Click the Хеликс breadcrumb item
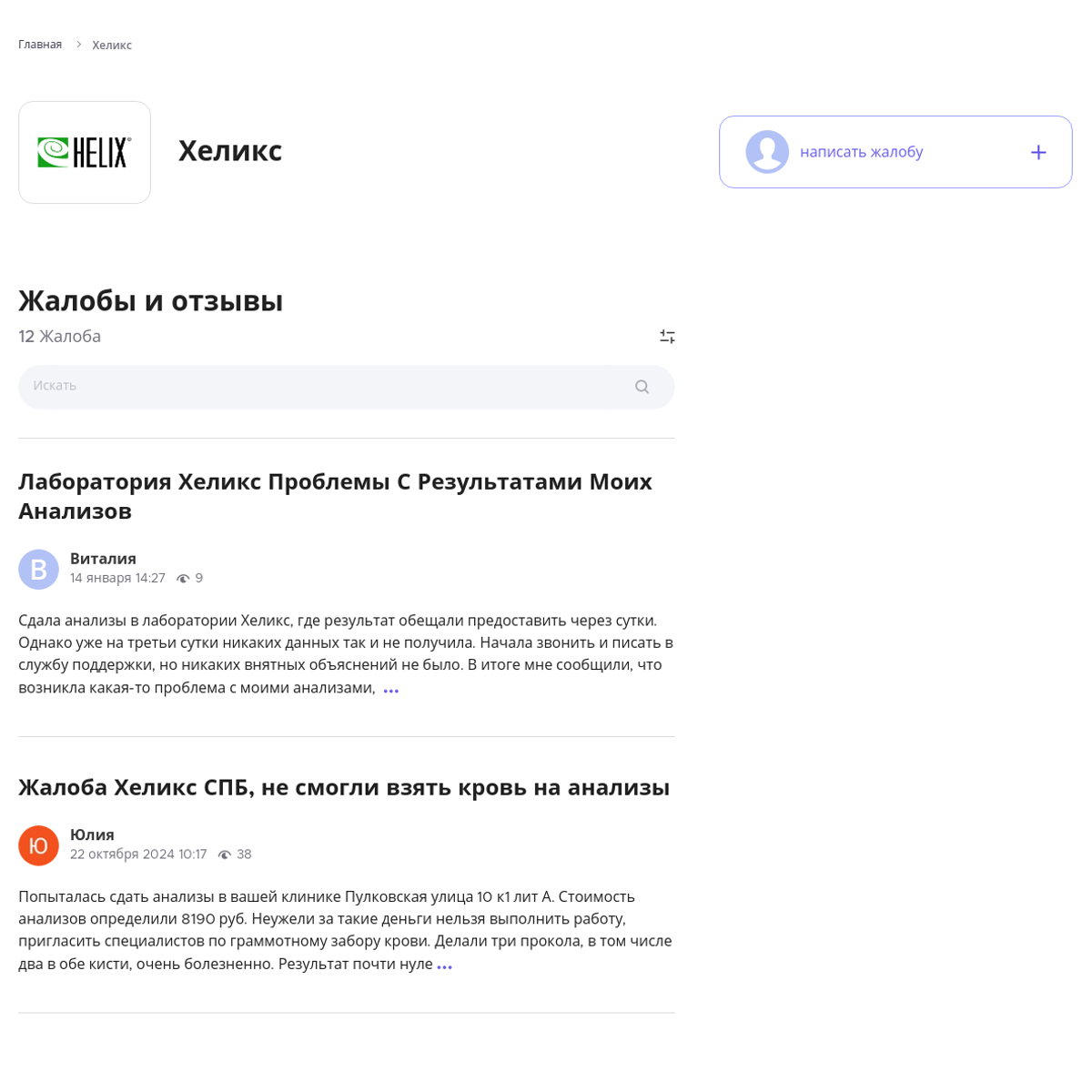 click(x=112, y=45)
